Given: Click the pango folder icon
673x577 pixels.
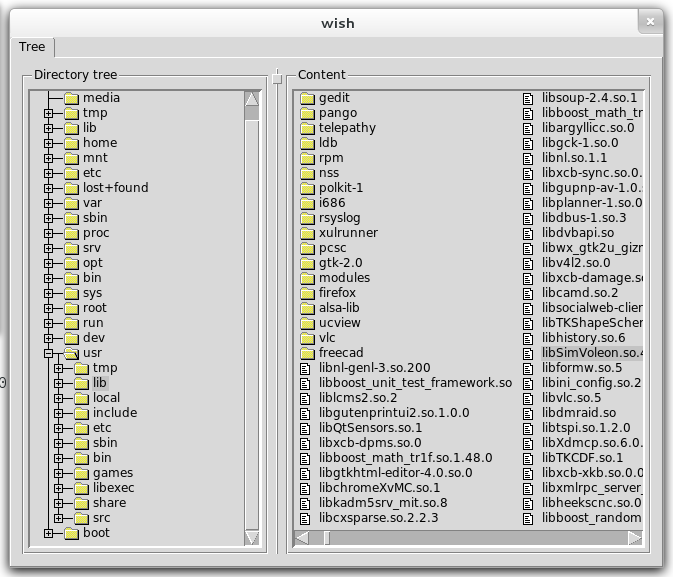Looking at the screenshot, I should 307,113.
